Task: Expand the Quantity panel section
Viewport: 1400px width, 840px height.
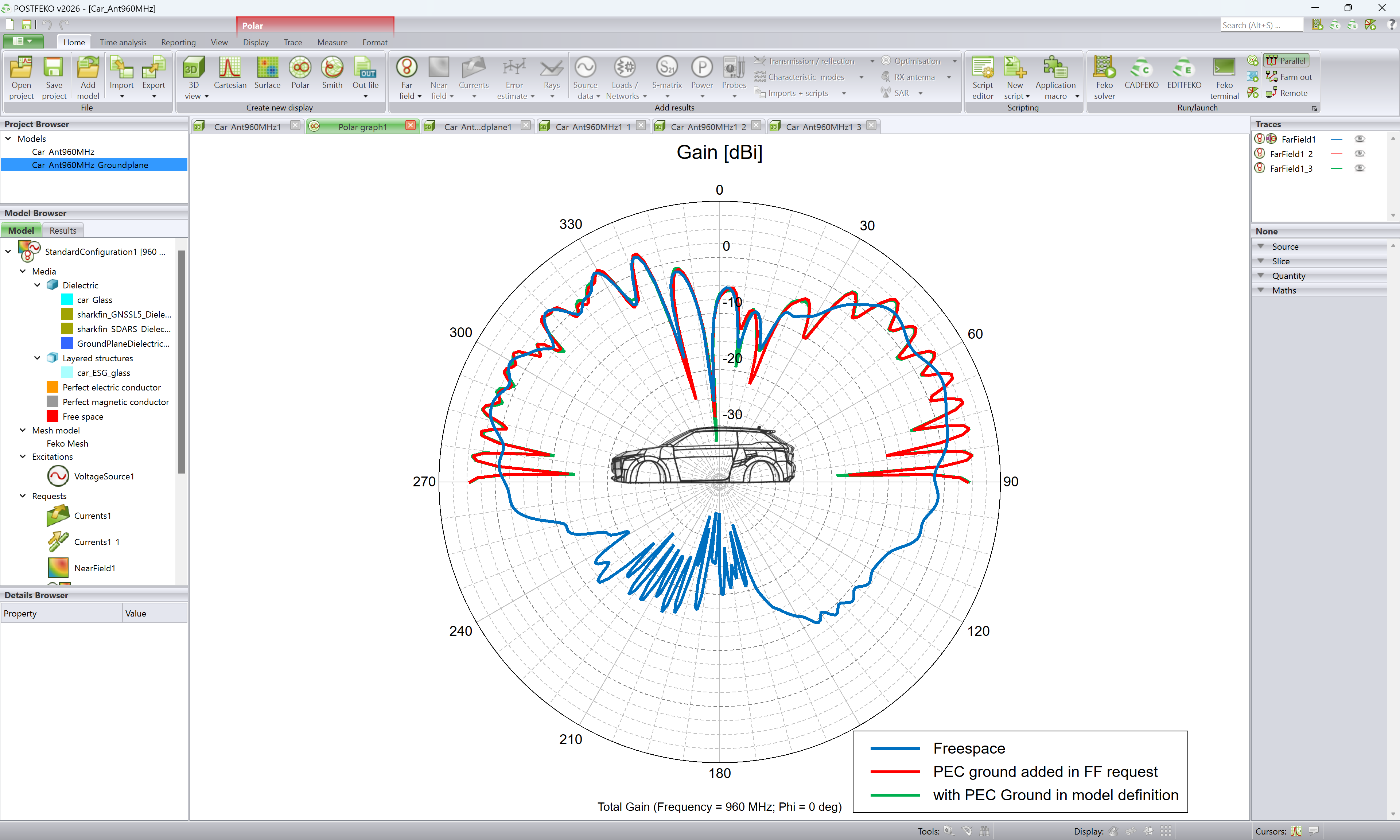Action: point(1318,276)
